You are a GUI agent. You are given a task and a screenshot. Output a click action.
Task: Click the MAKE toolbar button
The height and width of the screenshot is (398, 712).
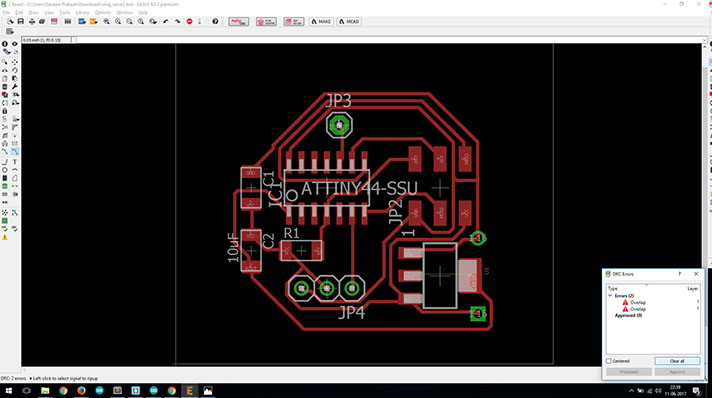pos(321,21)
